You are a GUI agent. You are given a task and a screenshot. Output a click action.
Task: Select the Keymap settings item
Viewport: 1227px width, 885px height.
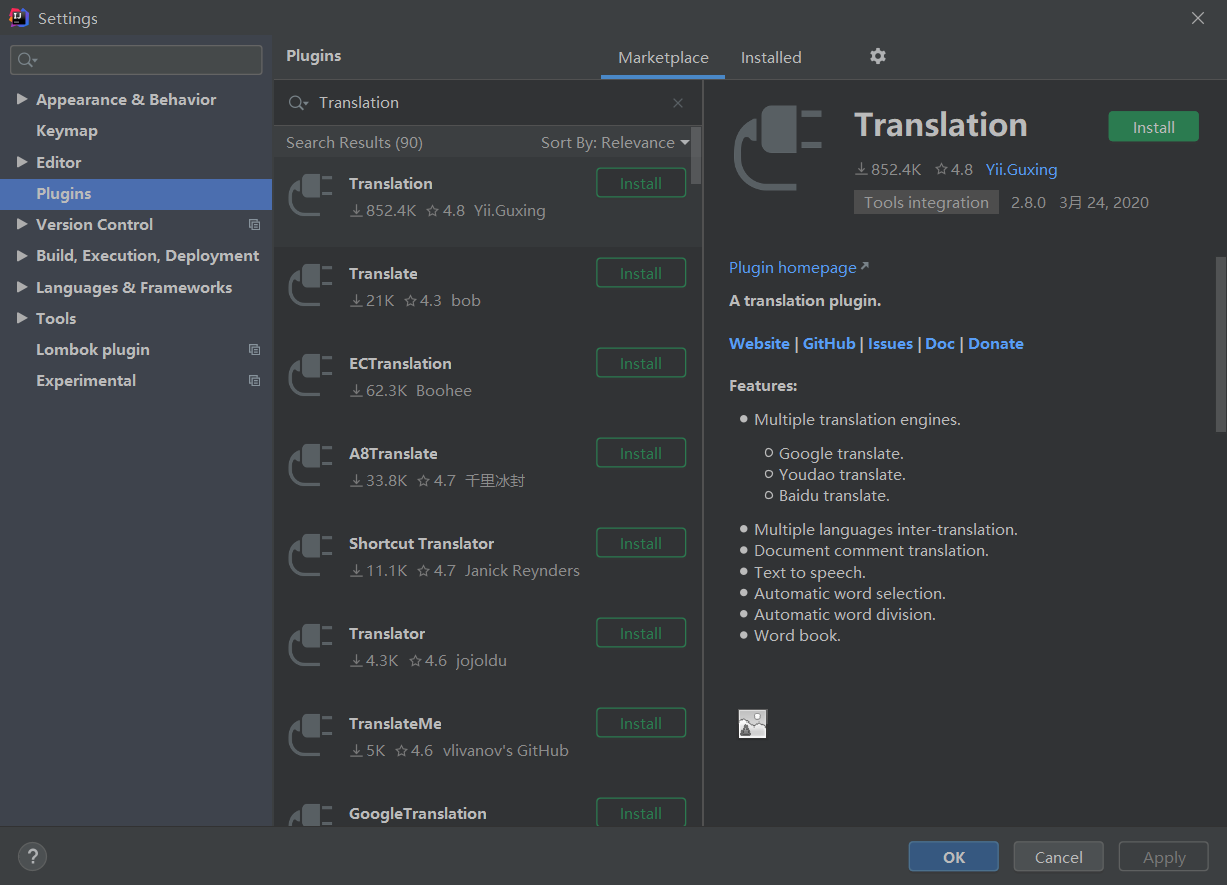(x=67, y=131)
